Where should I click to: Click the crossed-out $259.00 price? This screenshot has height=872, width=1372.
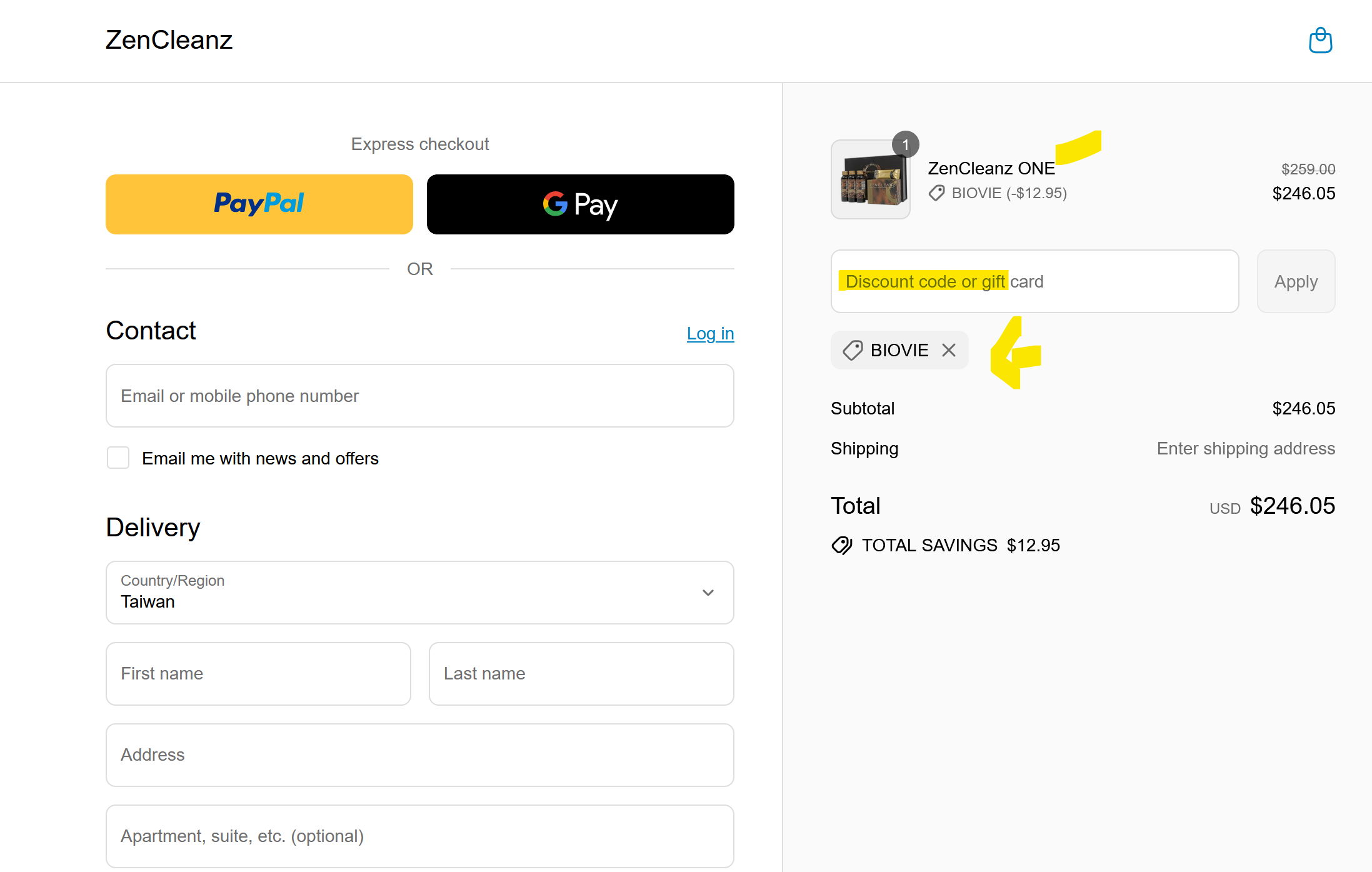click(x=1308, y=169)
